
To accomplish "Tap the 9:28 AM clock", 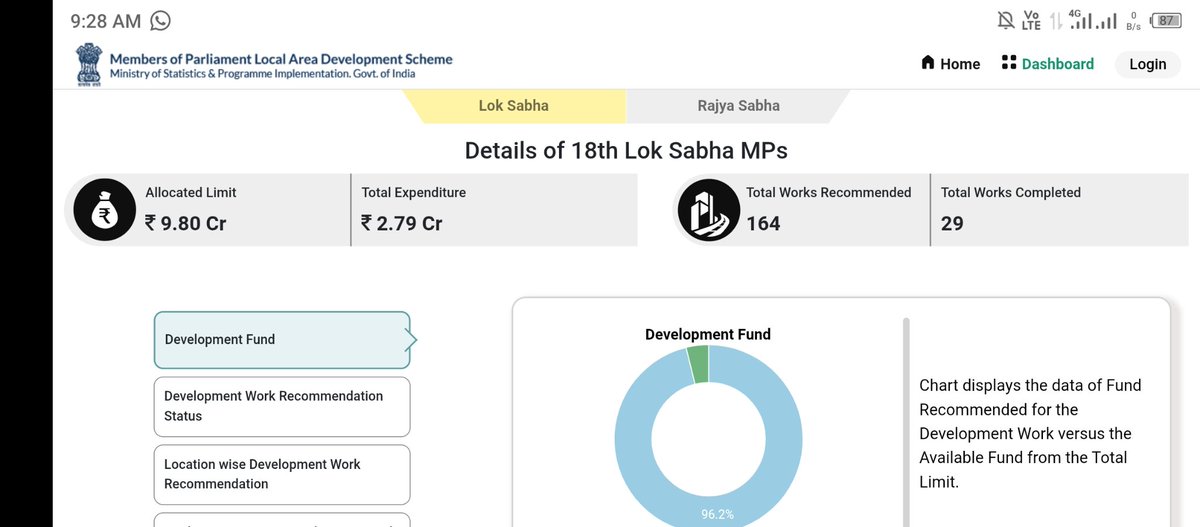I will point(104,20).
